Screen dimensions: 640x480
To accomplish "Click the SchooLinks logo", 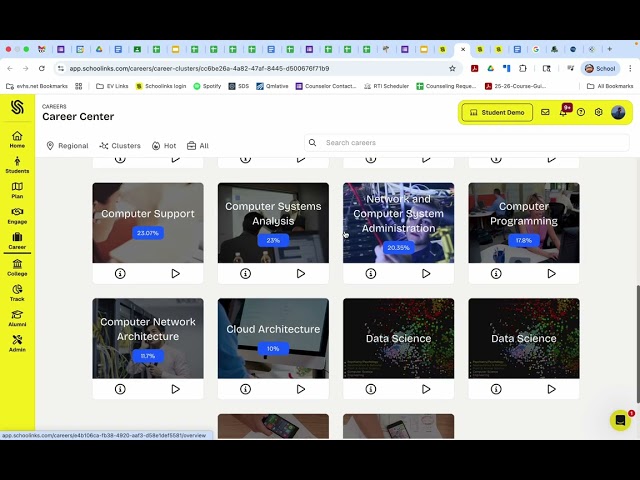I will pyautogui.click(x=17, y=107).
